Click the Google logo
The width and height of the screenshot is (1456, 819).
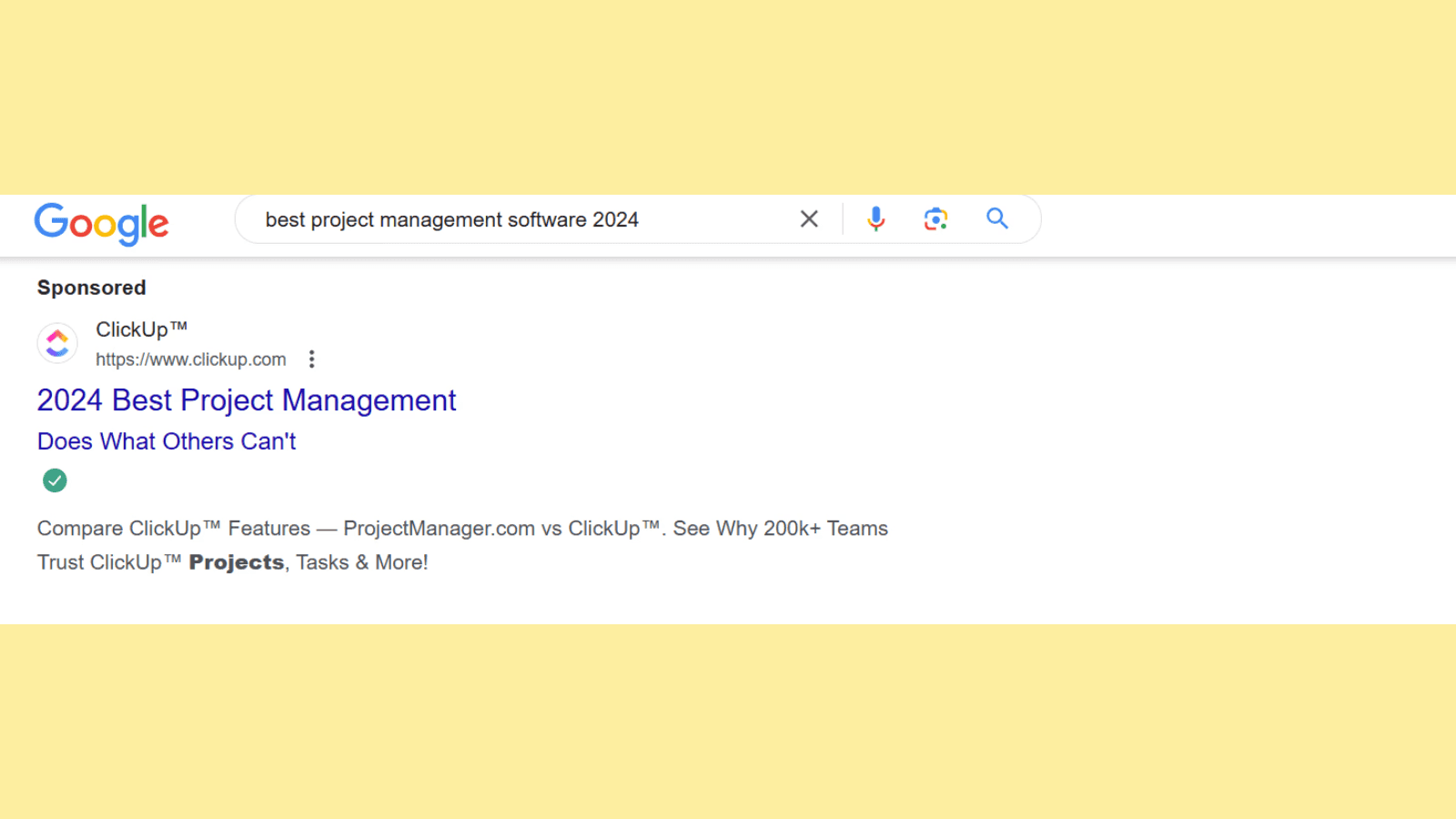[x=101, y=223]
